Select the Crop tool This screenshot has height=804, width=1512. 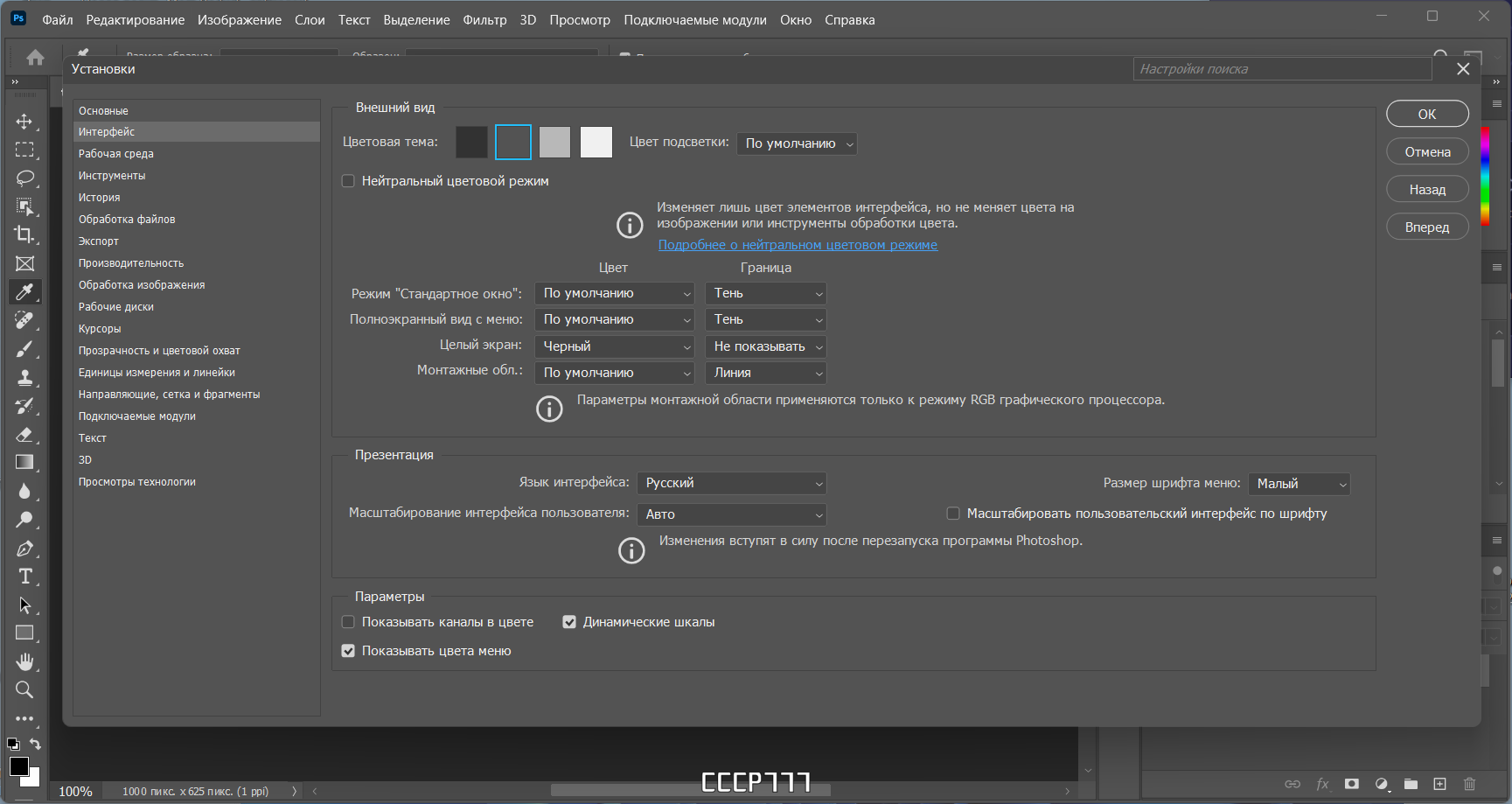click(x=24, y=234)
